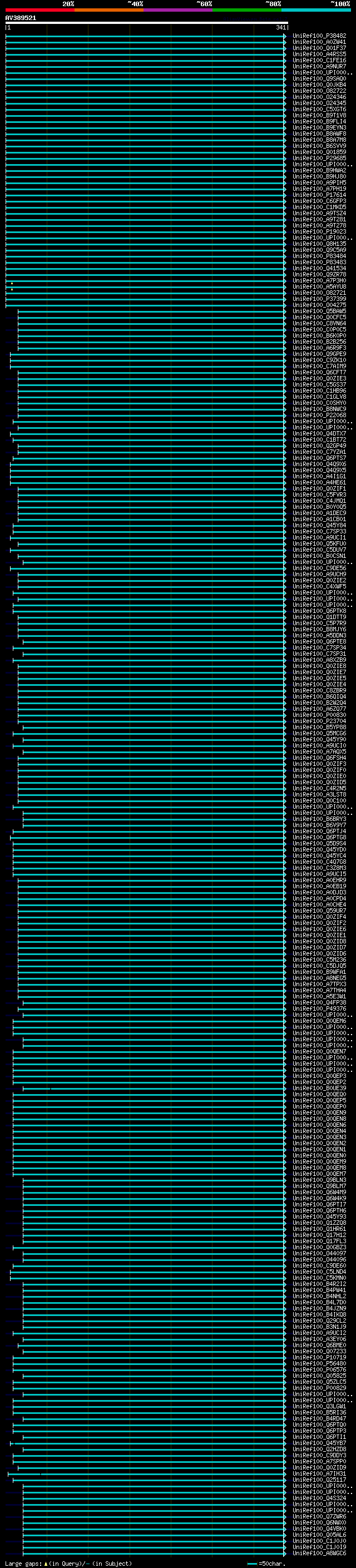Select the UniRef100_Q1DTT9 label

319,617
